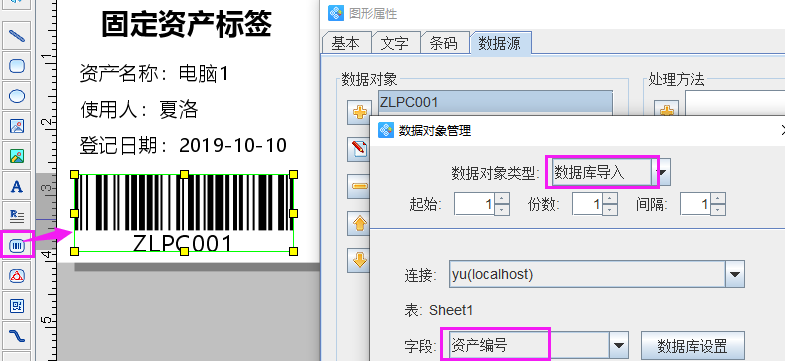Viewport: 785px width, 361px height.
Task: Remove the selected data object
Action: click(359, 186)
